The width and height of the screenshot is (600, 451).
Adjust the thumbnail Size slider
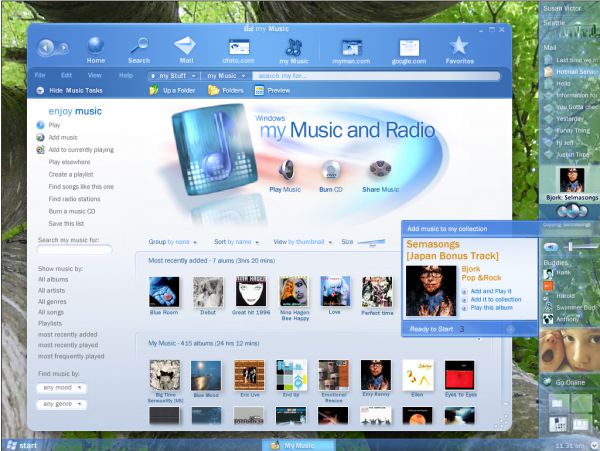[371, 242]
